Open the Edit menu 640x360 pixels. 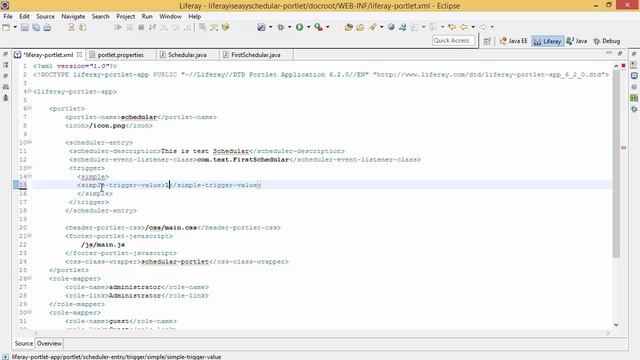(24, 16)
